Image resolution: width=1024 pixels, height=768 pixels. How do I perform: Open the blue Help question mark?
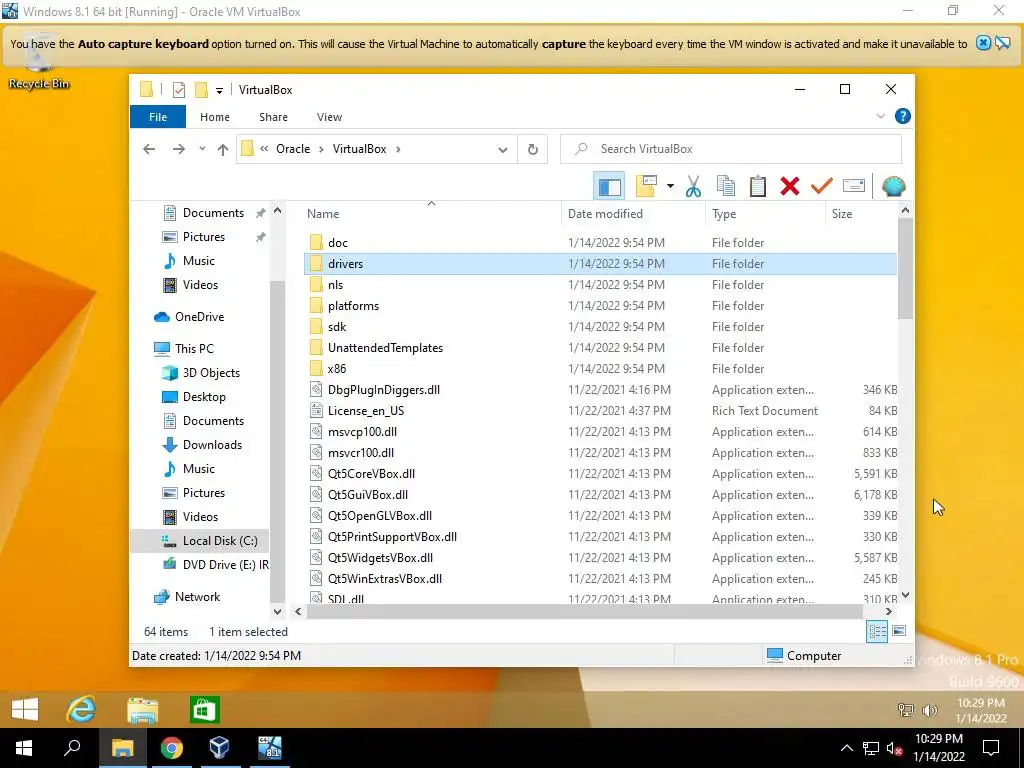(903, 116)
